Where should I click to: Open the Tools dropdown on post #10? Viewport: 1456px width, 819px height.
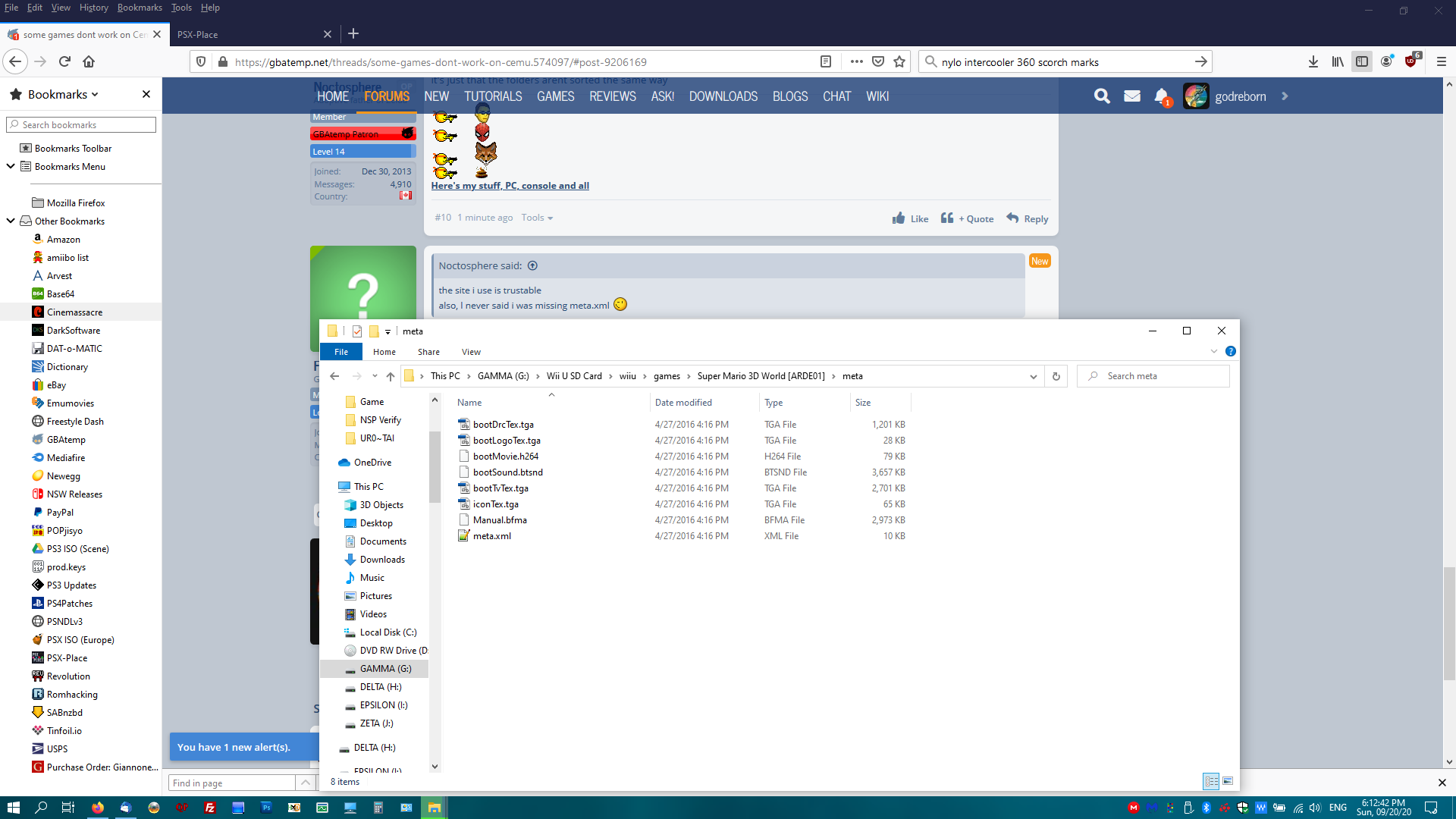537,218
